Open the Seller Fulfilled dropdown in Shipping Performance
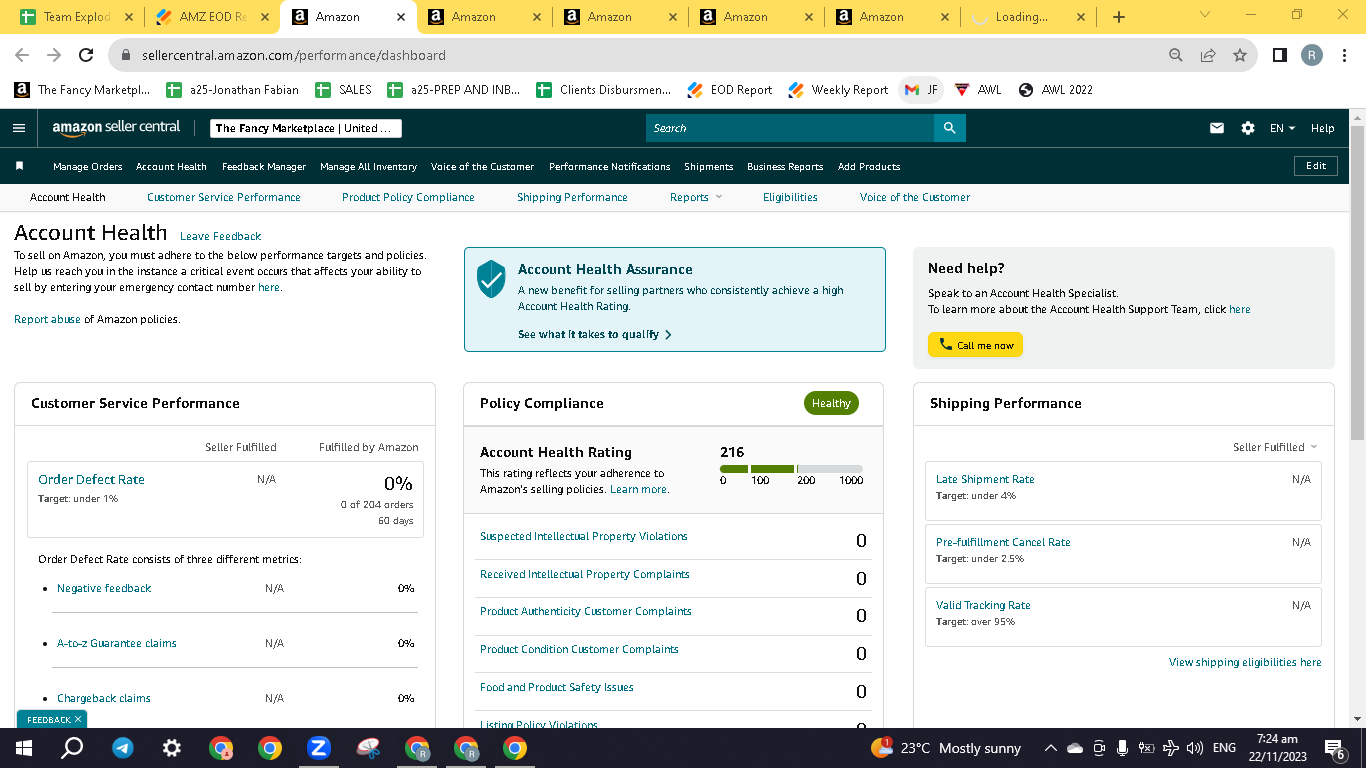 click(1275, 447)
